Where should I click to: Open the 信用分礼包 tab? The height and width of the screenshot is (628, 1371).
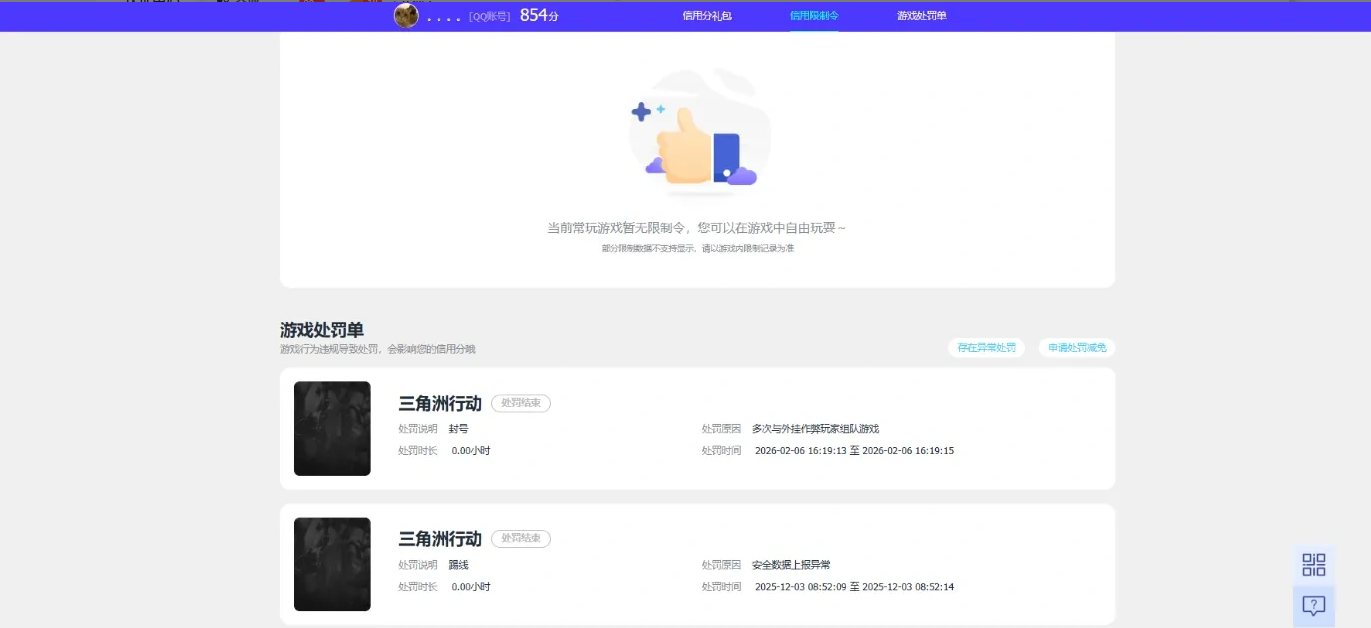(707, 16)
